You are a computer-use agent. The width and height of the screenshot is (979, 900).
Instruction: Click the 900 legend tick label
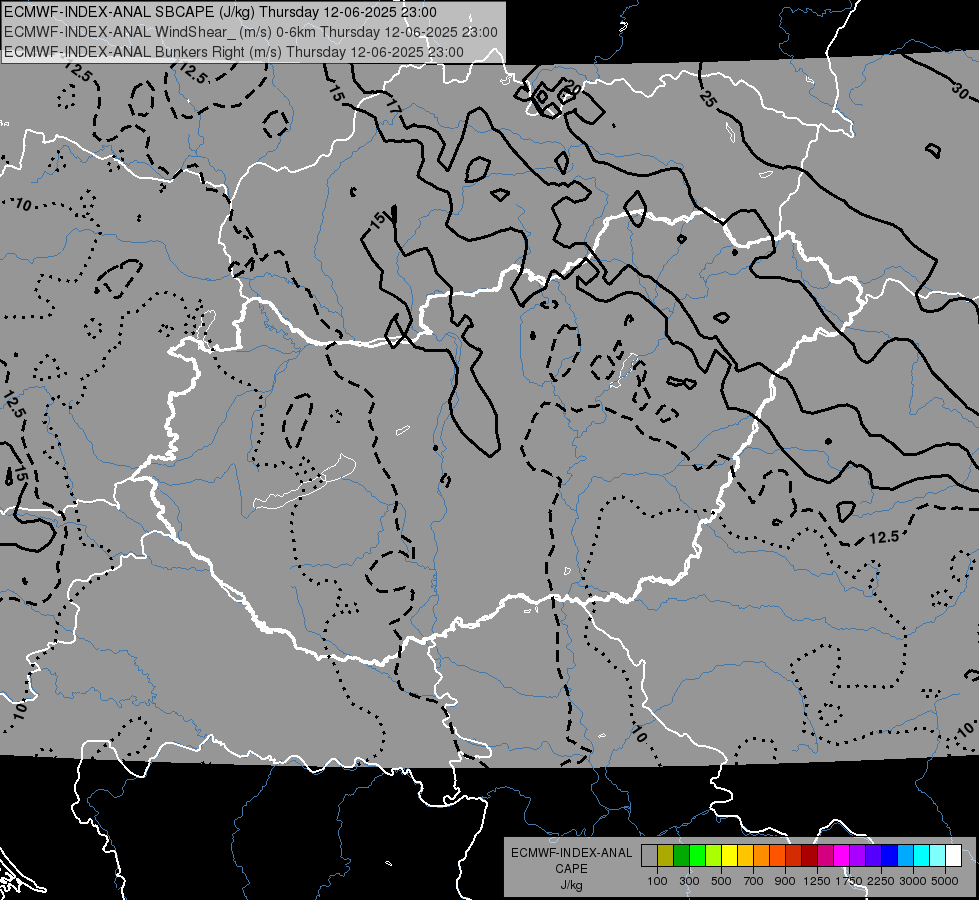point(785,881)
